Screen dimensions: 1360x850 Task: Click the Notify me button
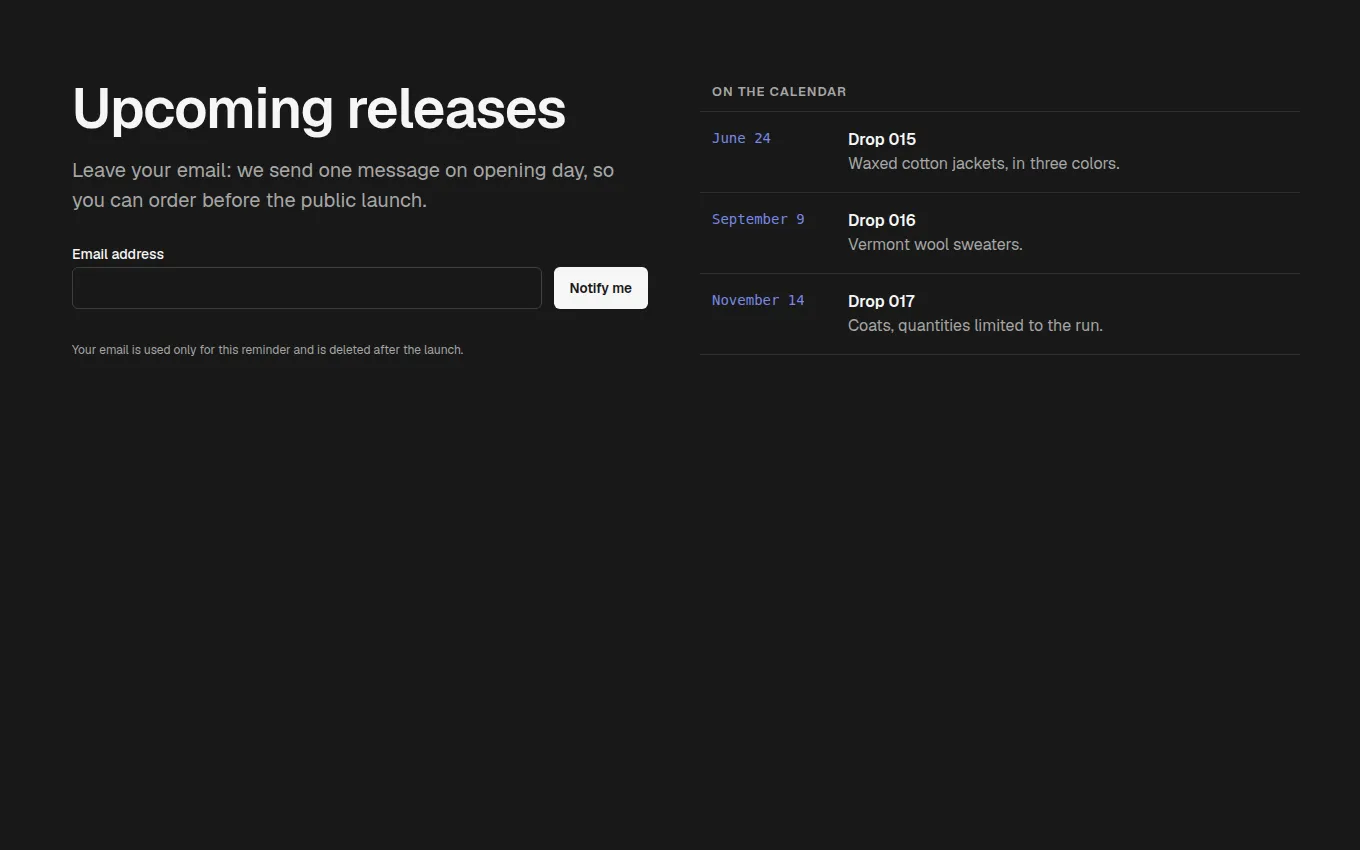(x=601, y=288)
